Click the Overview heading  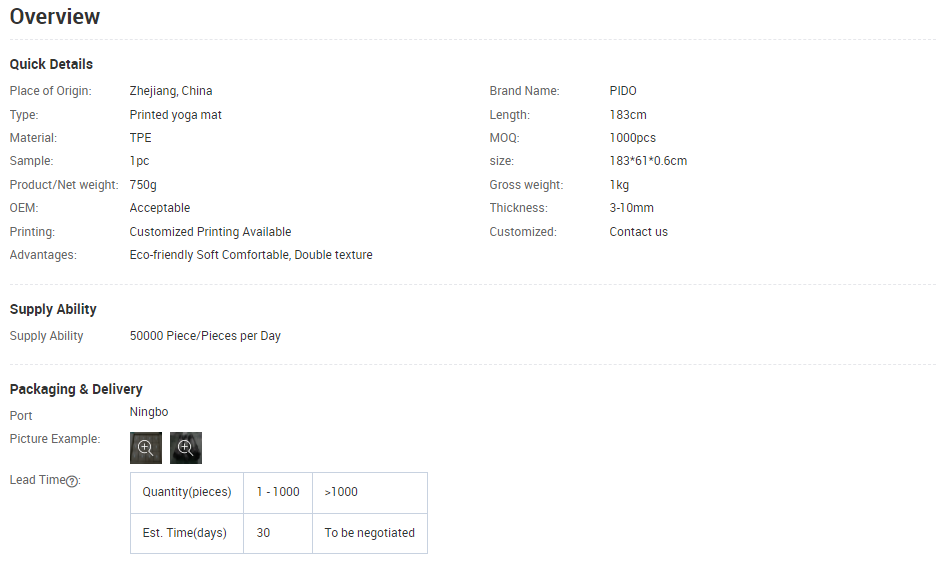tap(55, 17)
